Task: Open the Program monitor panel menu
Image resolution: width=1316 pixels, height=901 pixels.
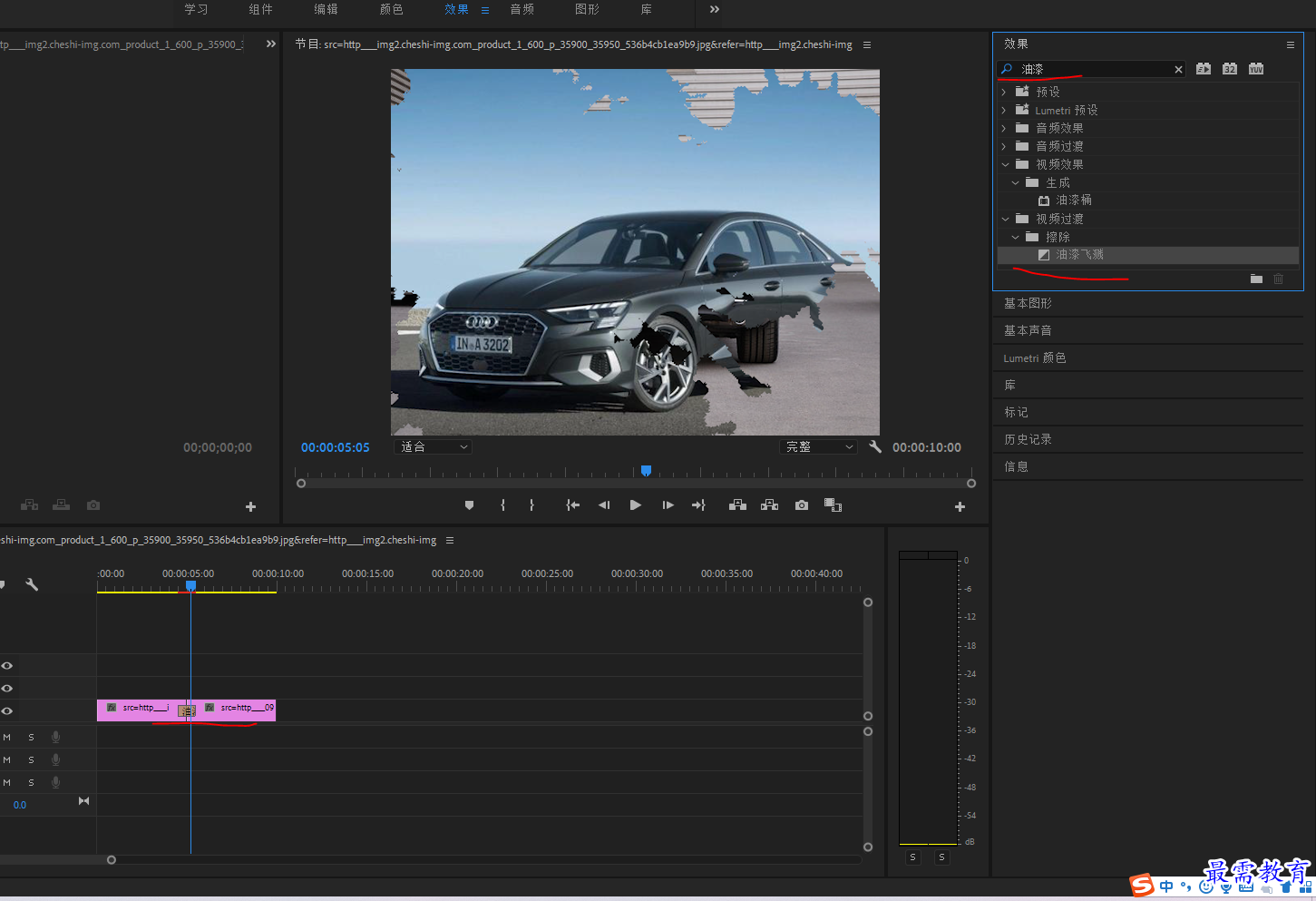Action: pyautogui.click(x=867, y=44)
